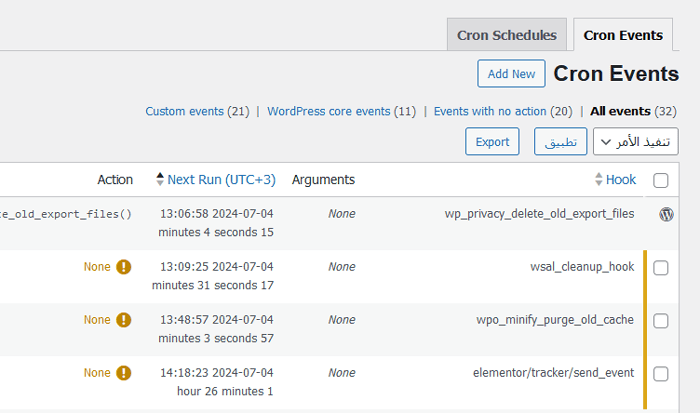Image resolution: width=700 pixels, height=413 pixels.
Task: Click warning icon in wpo_minify_purge_old_cache row
Action: (124, 320)
